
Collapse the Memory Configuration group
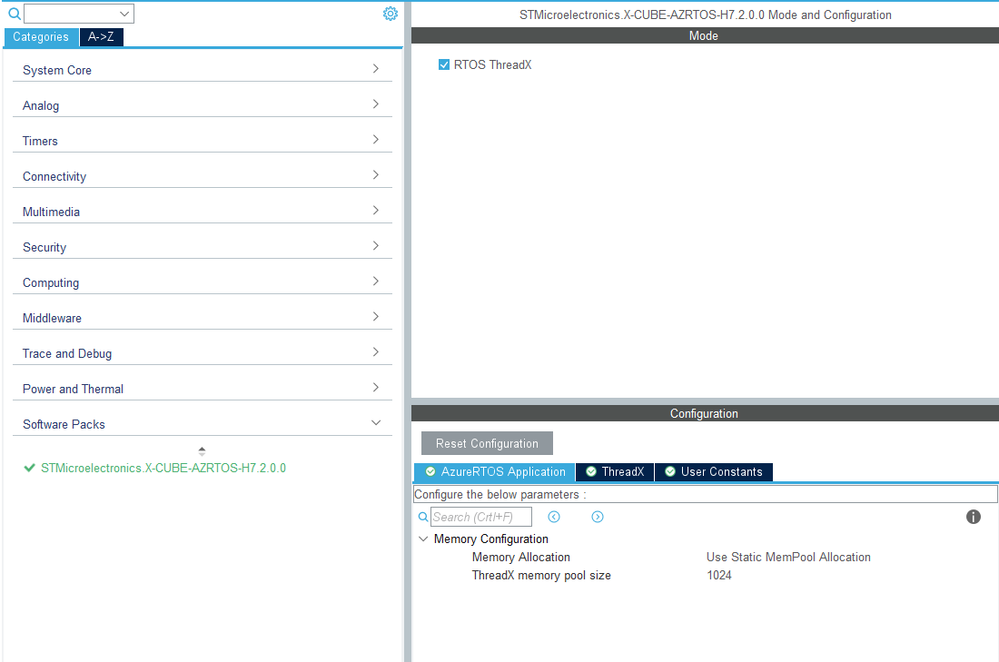click(423, 539)
